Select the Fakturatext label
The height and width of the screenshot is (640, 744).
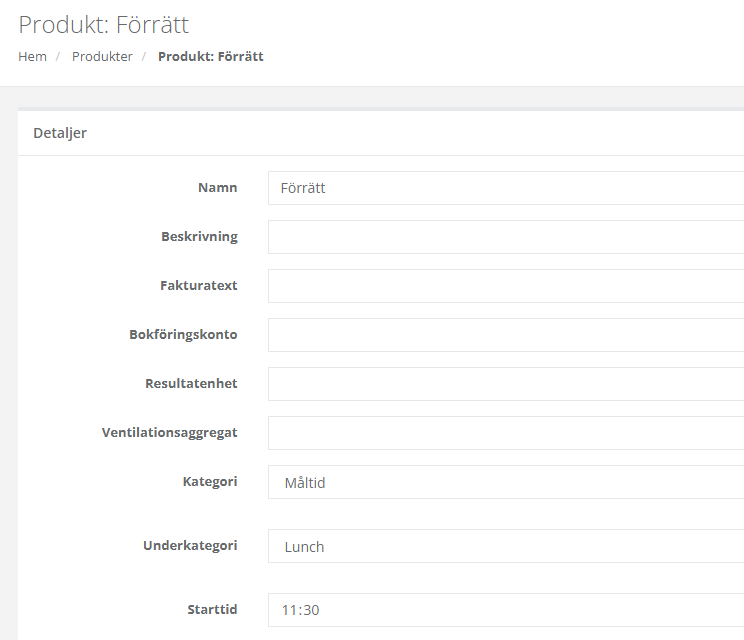coord(200,286)
